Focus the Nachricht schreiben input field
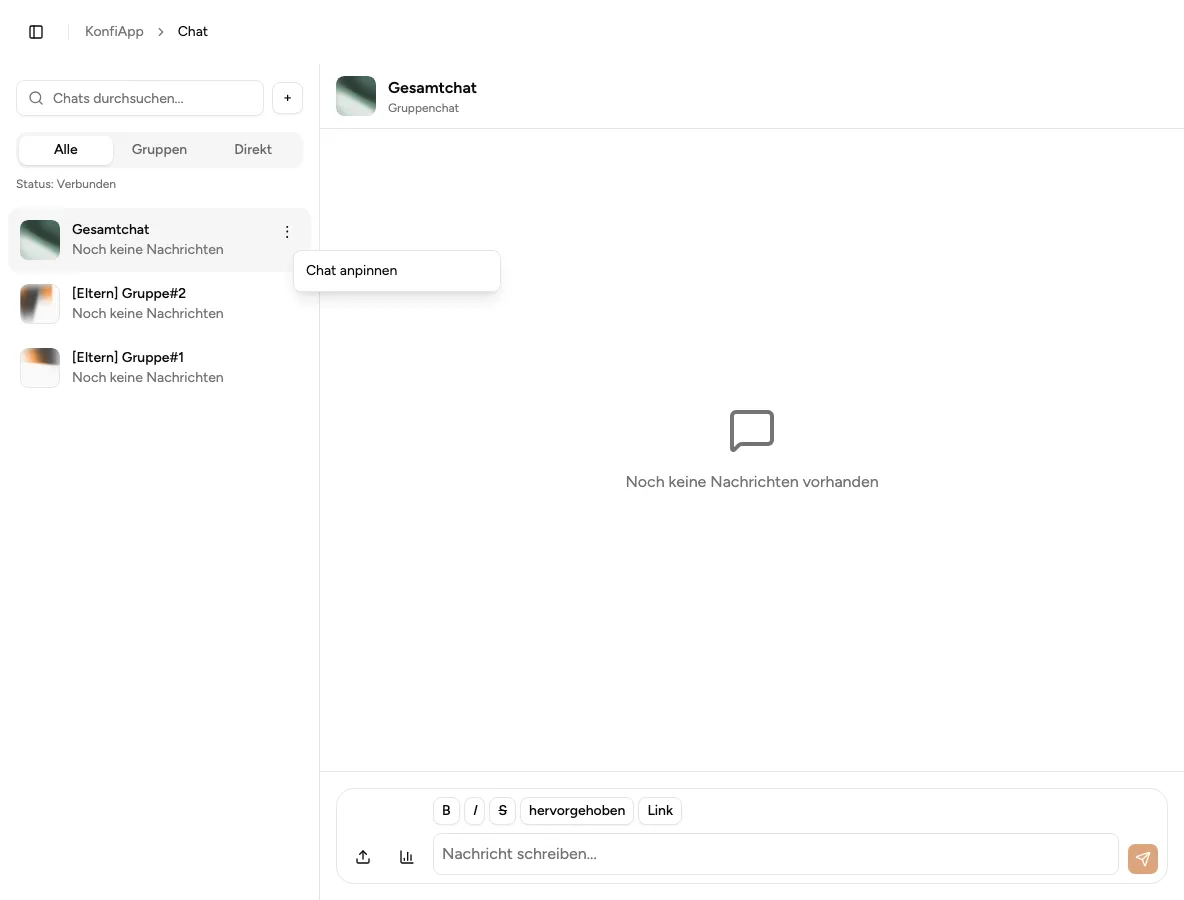 click(x=775, y=854)
